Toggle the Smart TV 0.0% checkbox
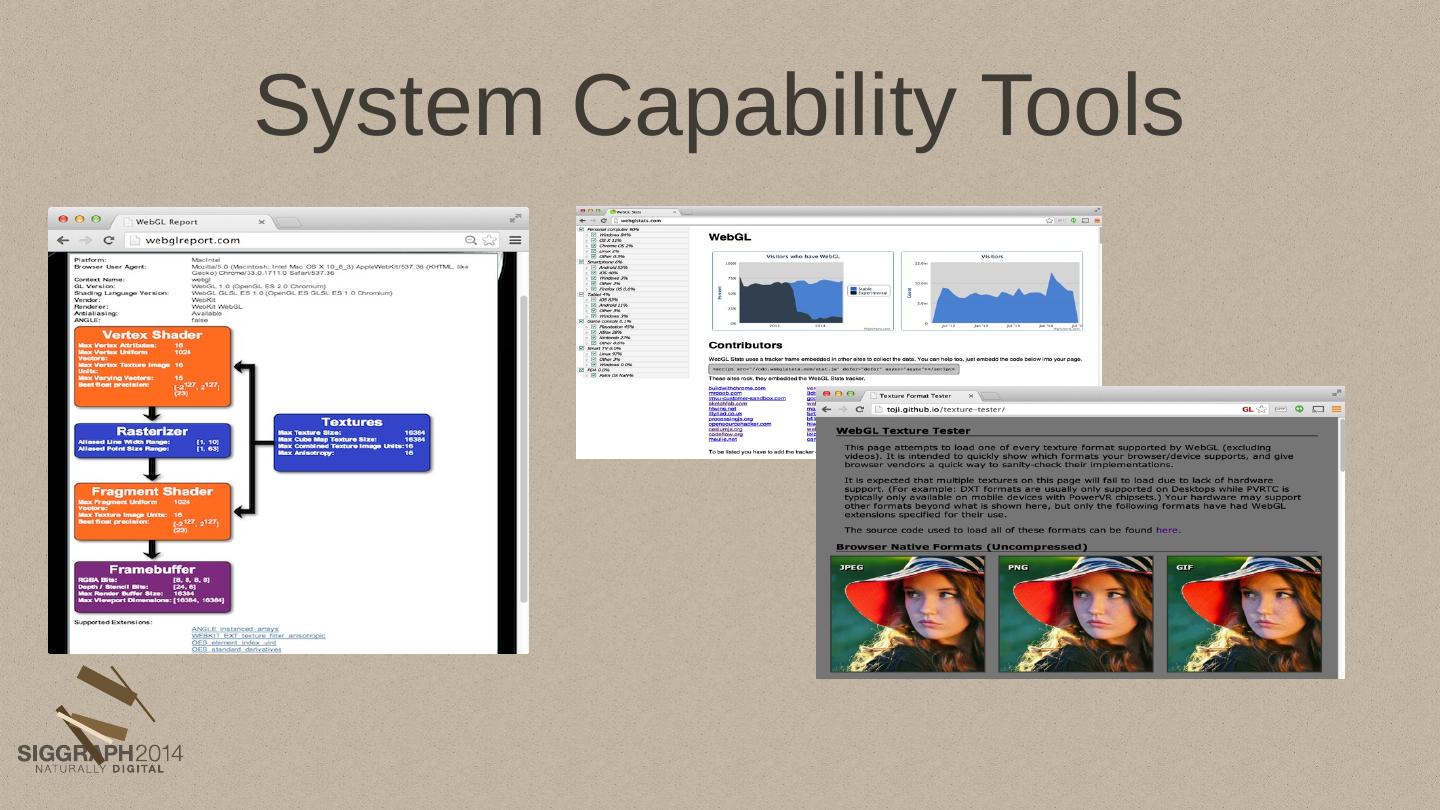The height and width of the screenshot is (810, 1440). click(x=582, y=348)
